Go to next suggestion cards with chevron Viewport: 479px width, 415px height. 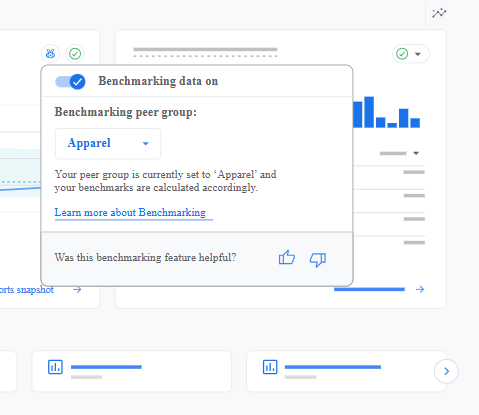pyautogui.click(x=446, y=371)
